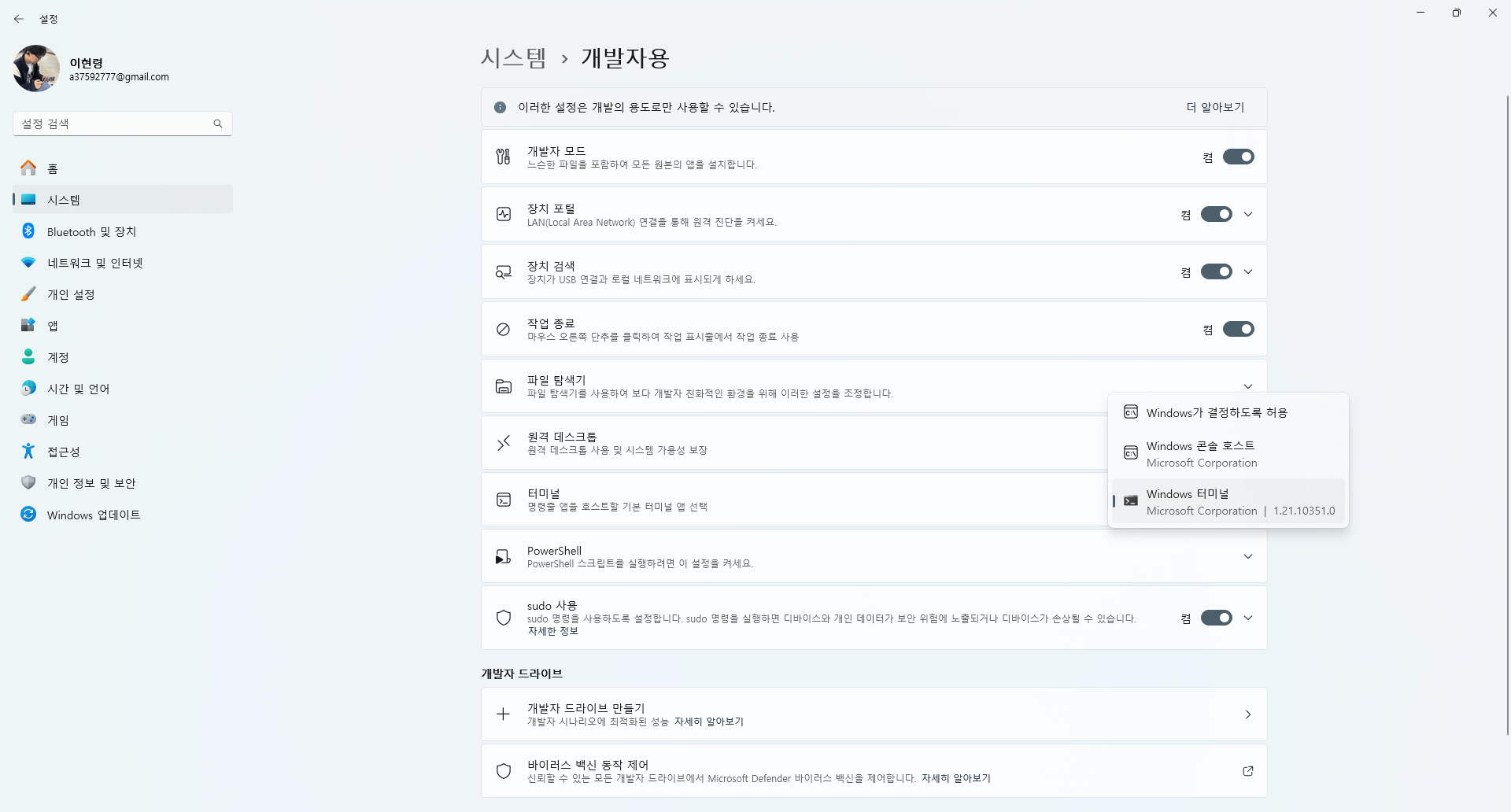
Task: Open external link icon for 바이러스 백신
Action: coord(1248,771)
